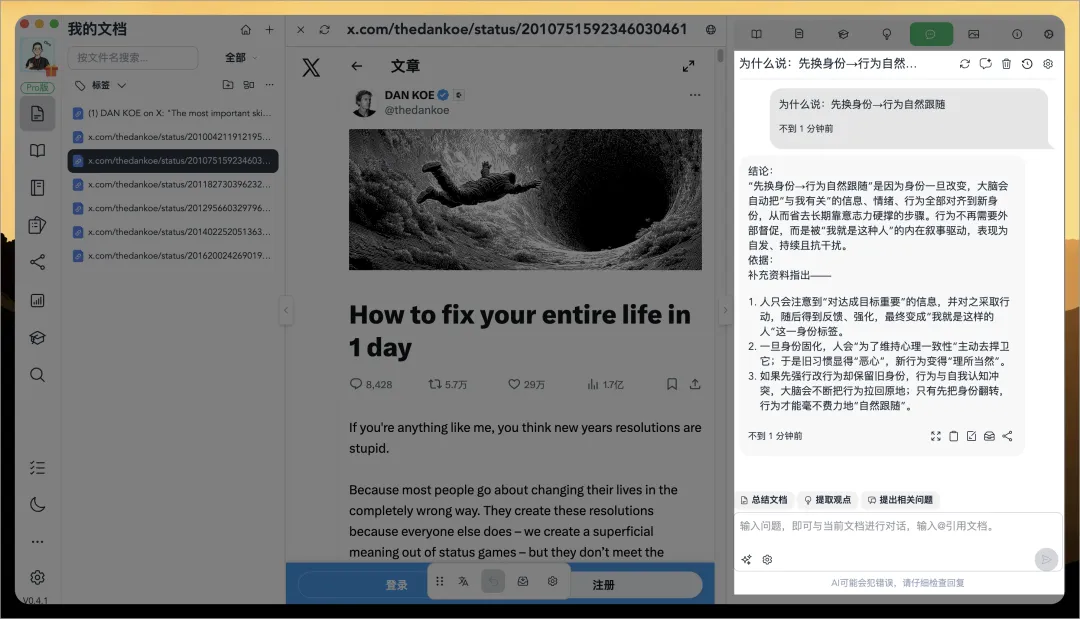Open the search tool in the left sidebar
This screenshot has width=1080, height=619.
tap(37, 375)
